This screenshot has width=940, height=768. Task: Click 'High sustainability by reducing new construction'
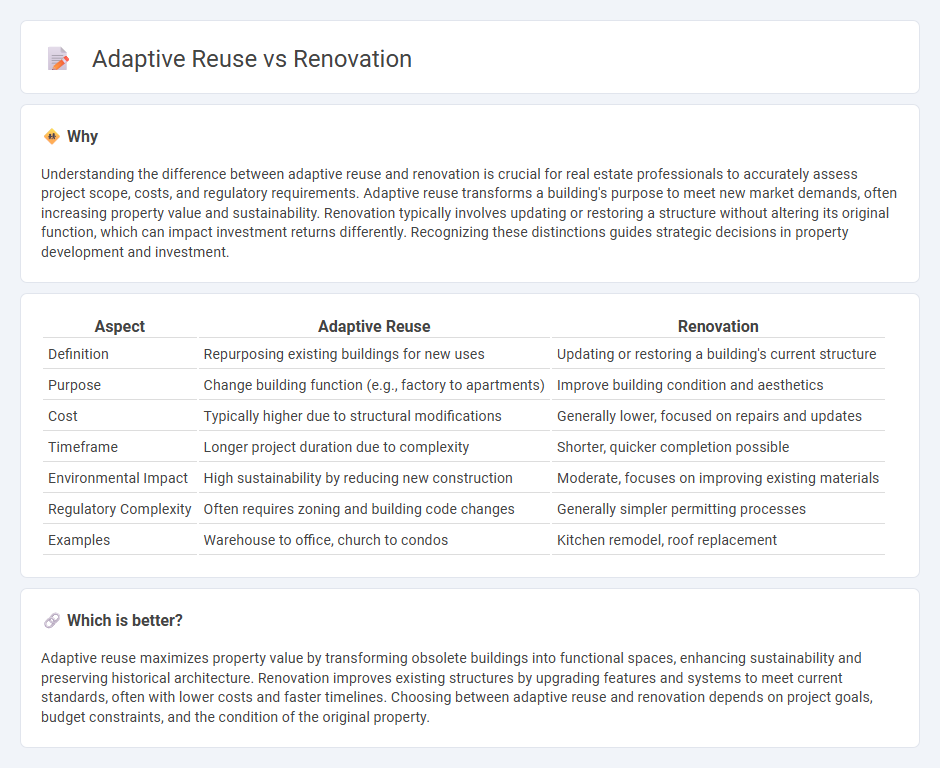click(358, 478)
